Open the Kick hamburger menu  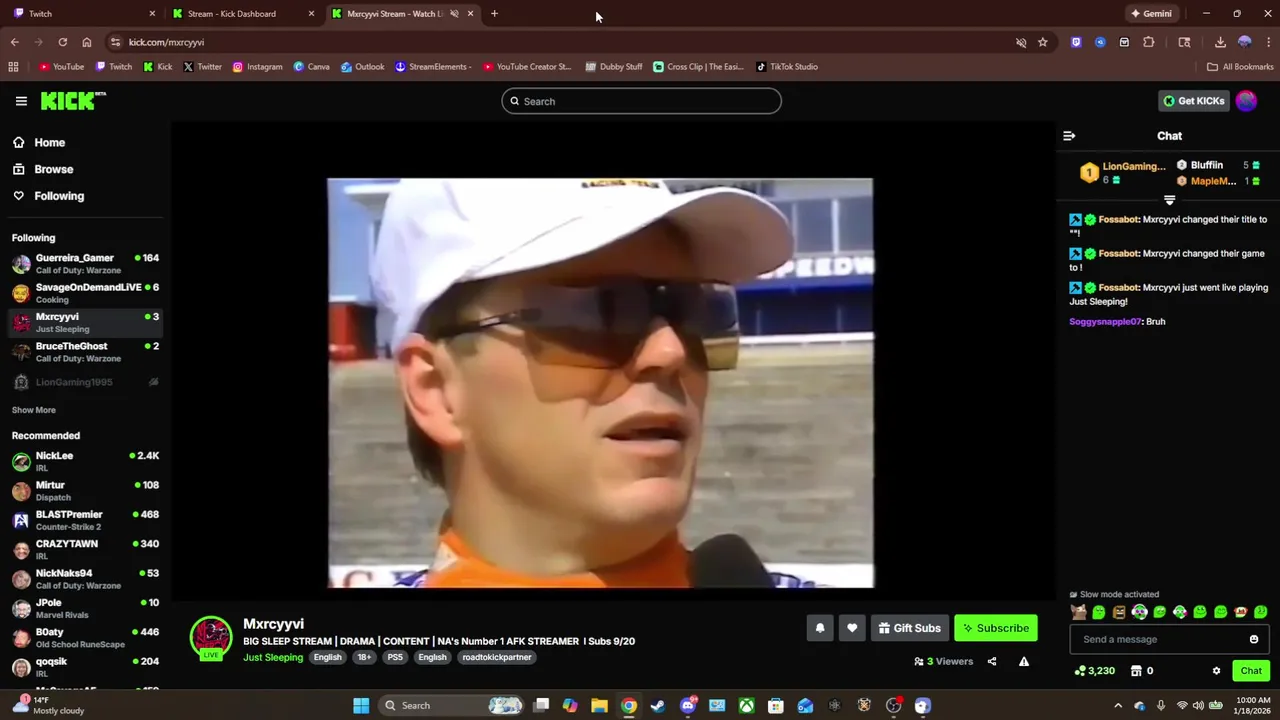[x=21, y=101]
